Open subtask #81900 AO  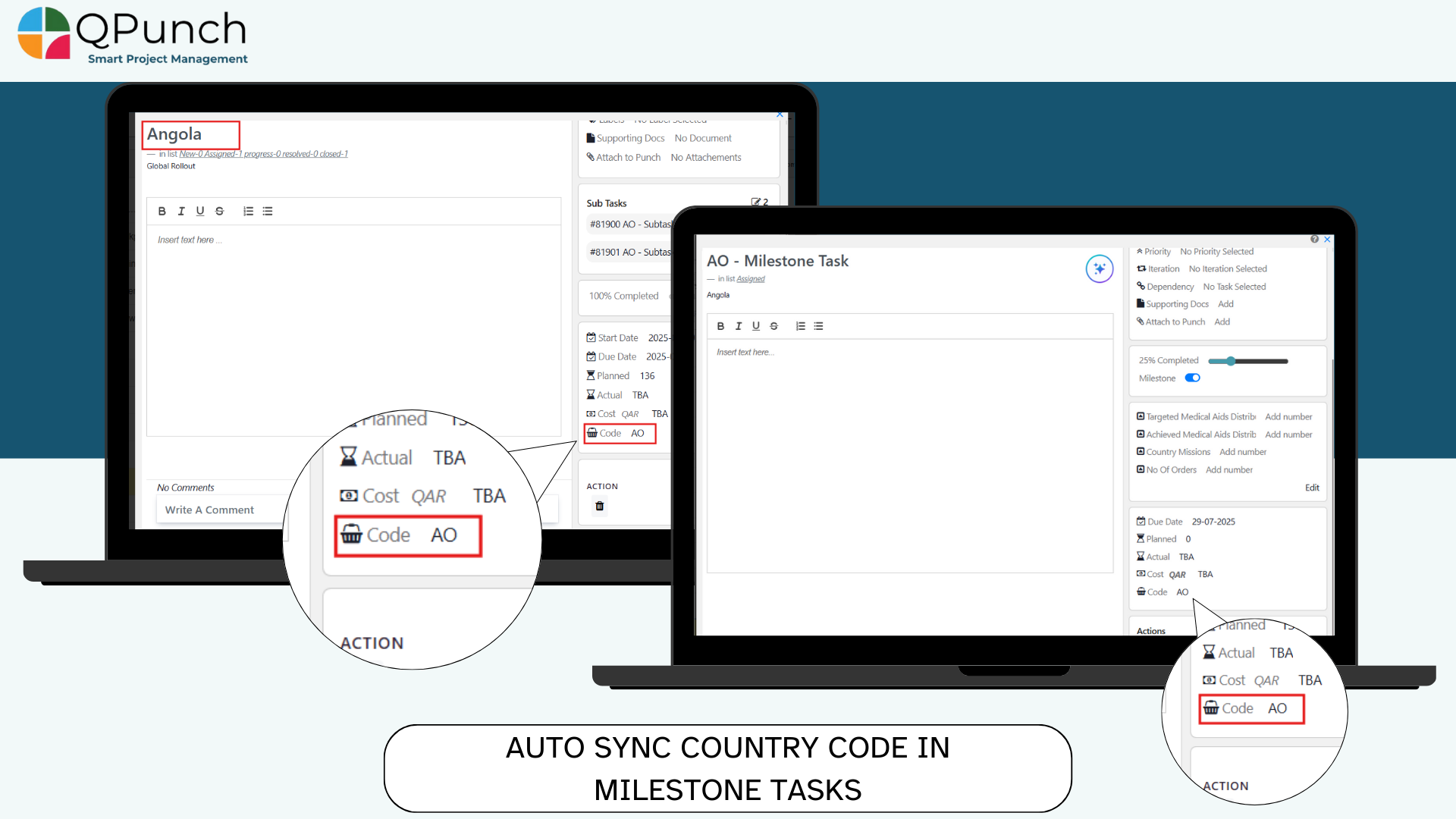[x=629, y=224]
